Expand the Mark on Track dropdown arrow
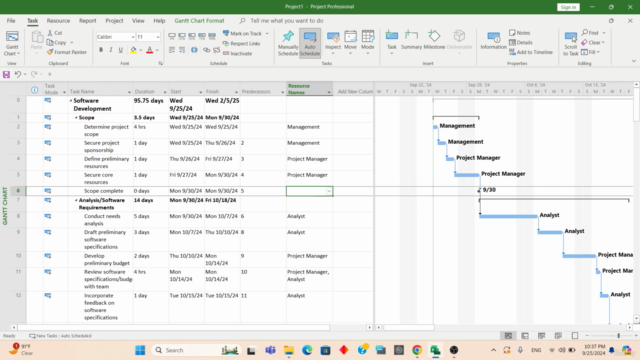The height and width of the screenshot is (360, 640). (x=267, y=33)
